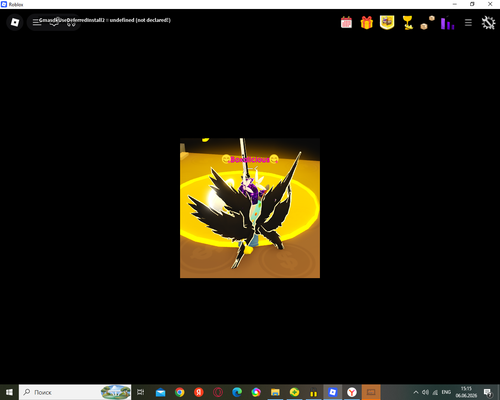This screenshot has height=400, width=500.
Task: Switch the ENG input language indicator
Action: tap(446, 392)
